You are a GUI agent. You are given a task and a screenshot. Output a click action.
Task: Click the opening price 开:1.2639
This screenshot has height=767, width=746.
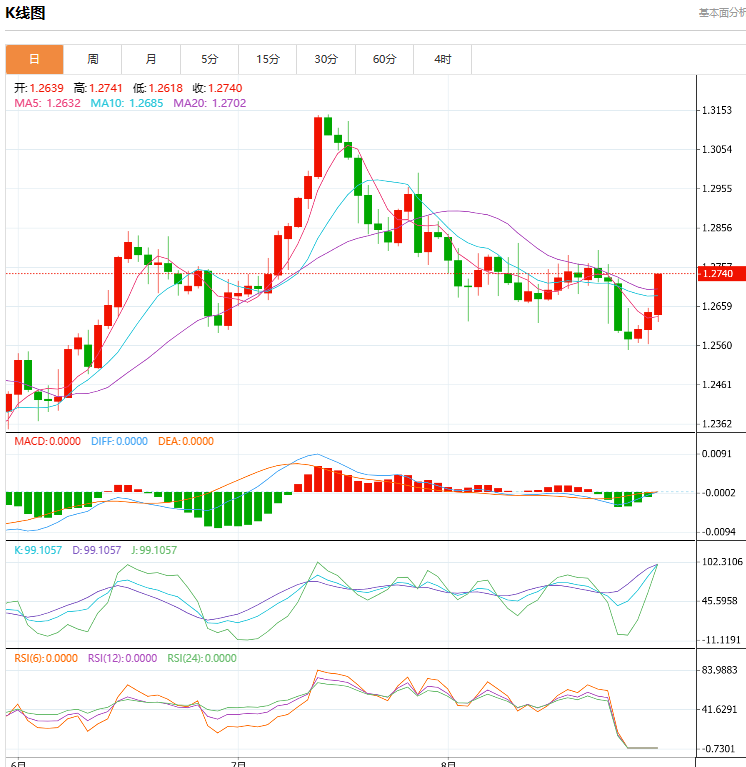pyautogui.click(x=39, y=88)
